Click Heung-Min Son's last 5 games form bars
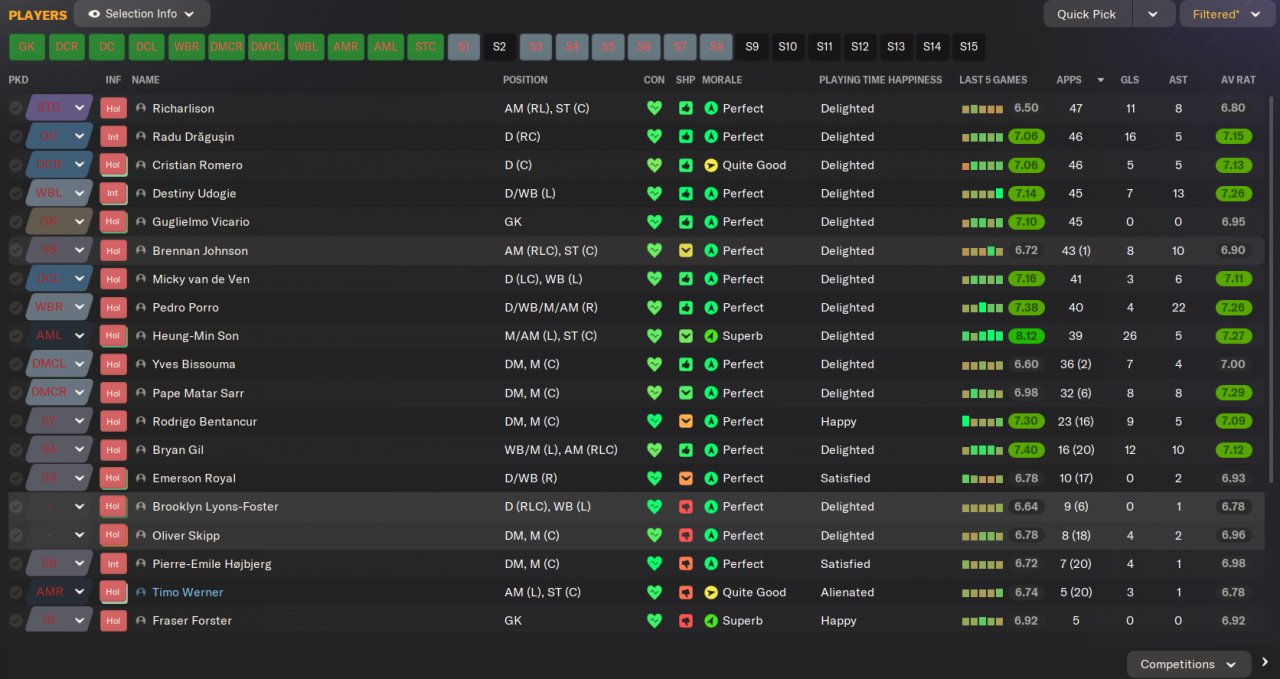This screenshot has height=679, width=1280. point(982,336)
